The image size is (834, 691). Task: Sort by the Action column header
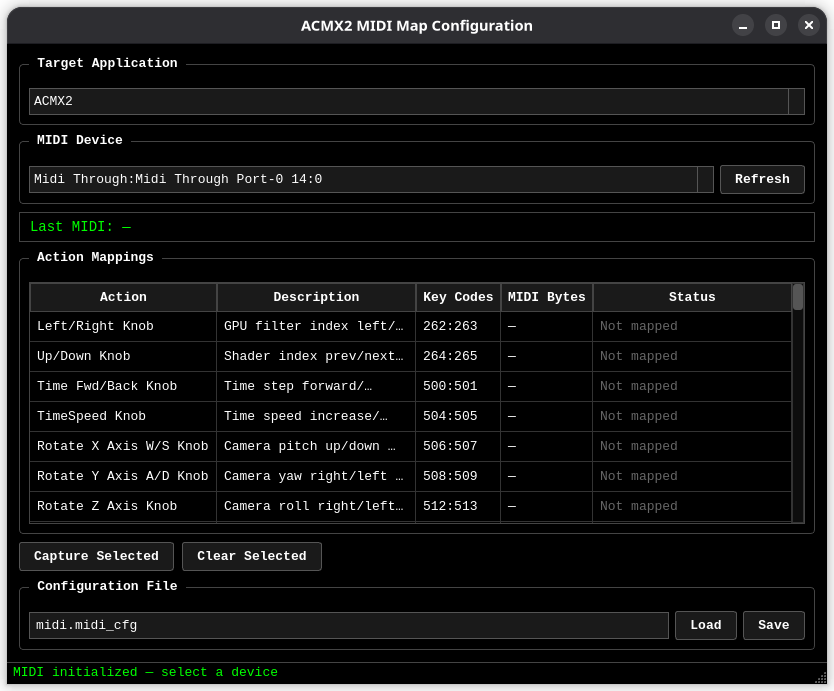[x=123, y=297]
